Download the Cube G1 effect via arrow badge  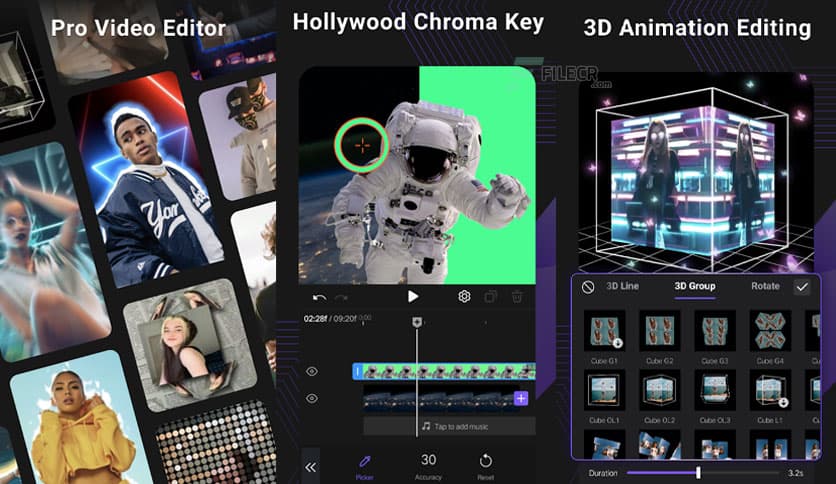(x=618, y=343)
